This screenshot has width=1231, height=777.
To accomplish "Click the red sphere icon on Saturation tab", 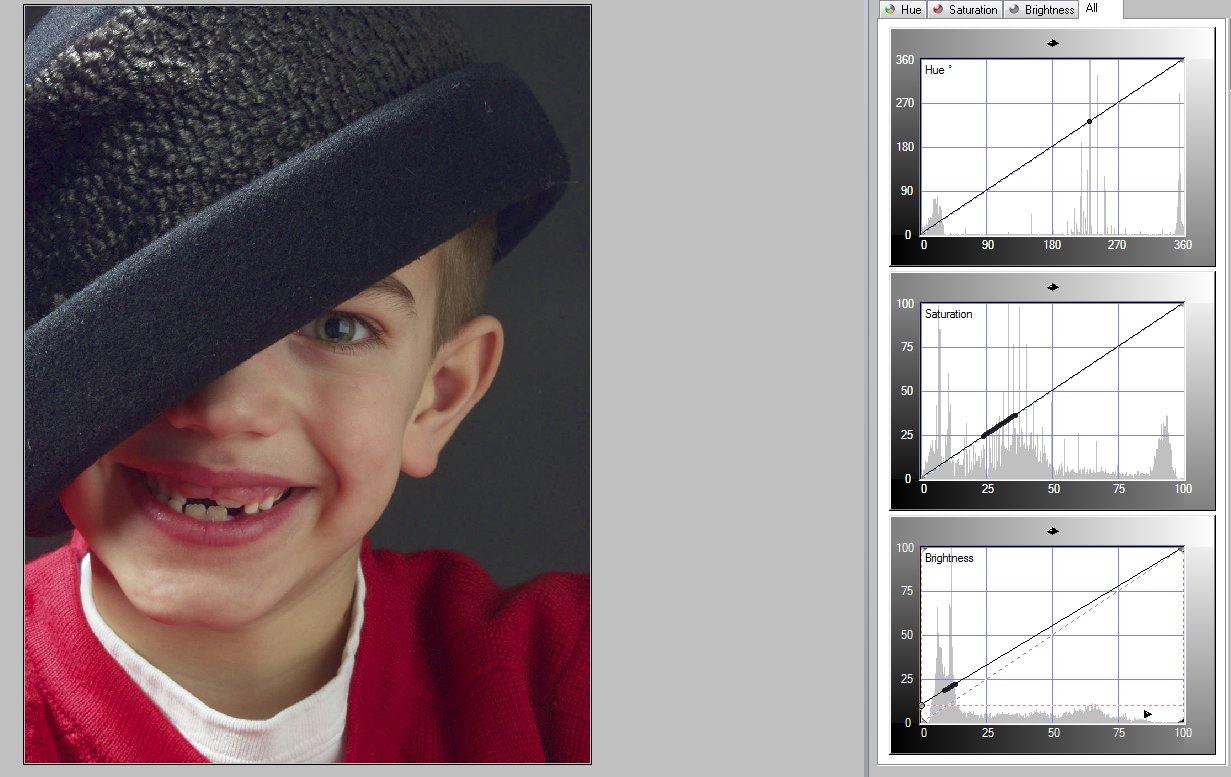I will click(938, 10).
